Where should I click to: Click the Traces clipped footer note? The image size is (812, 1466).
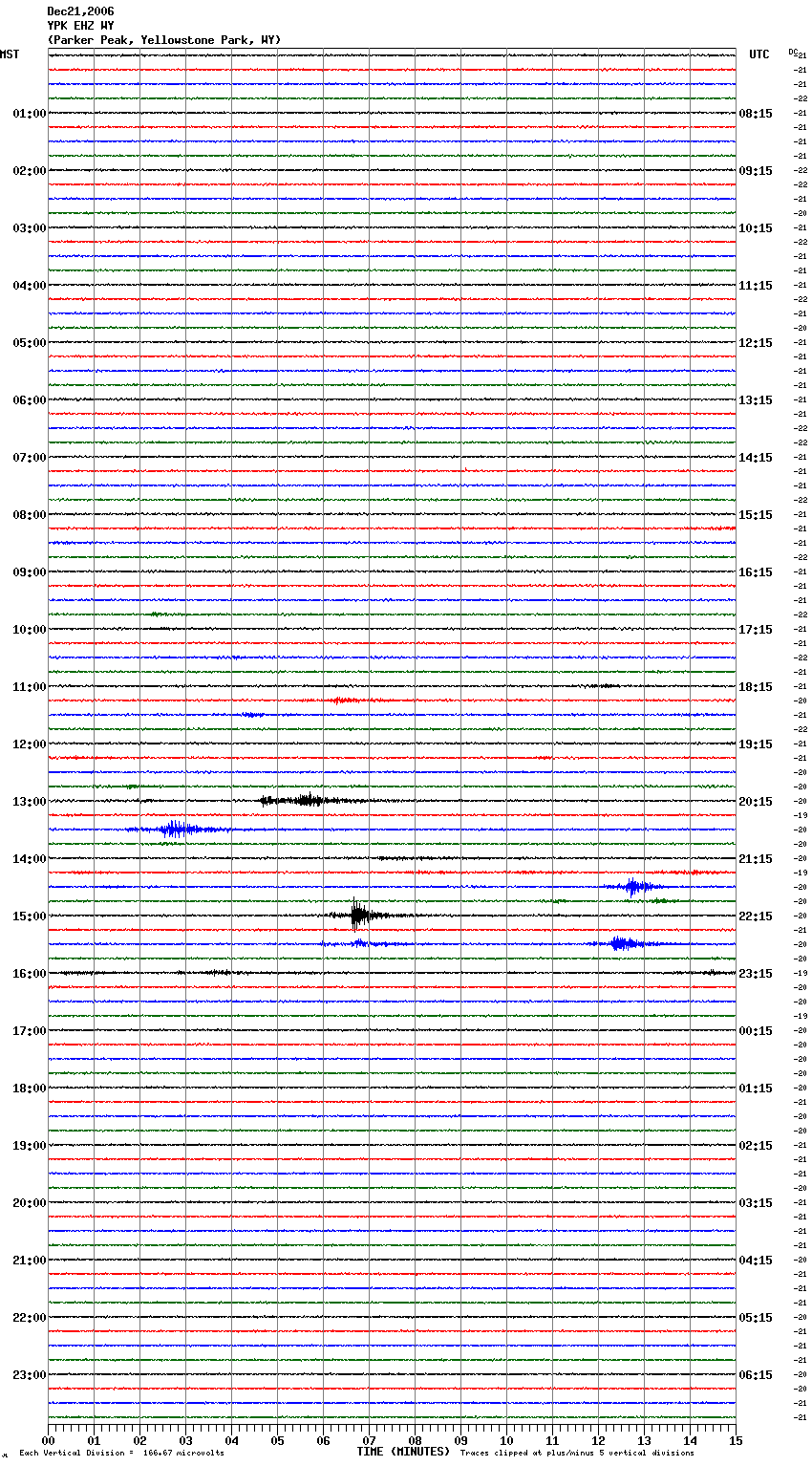577,1454
